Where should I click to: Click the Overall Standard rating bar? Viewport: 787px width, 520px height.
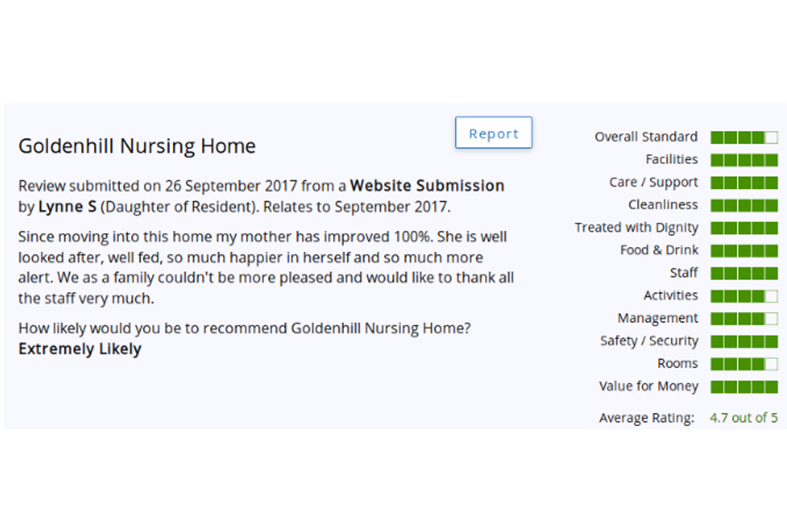744,137
